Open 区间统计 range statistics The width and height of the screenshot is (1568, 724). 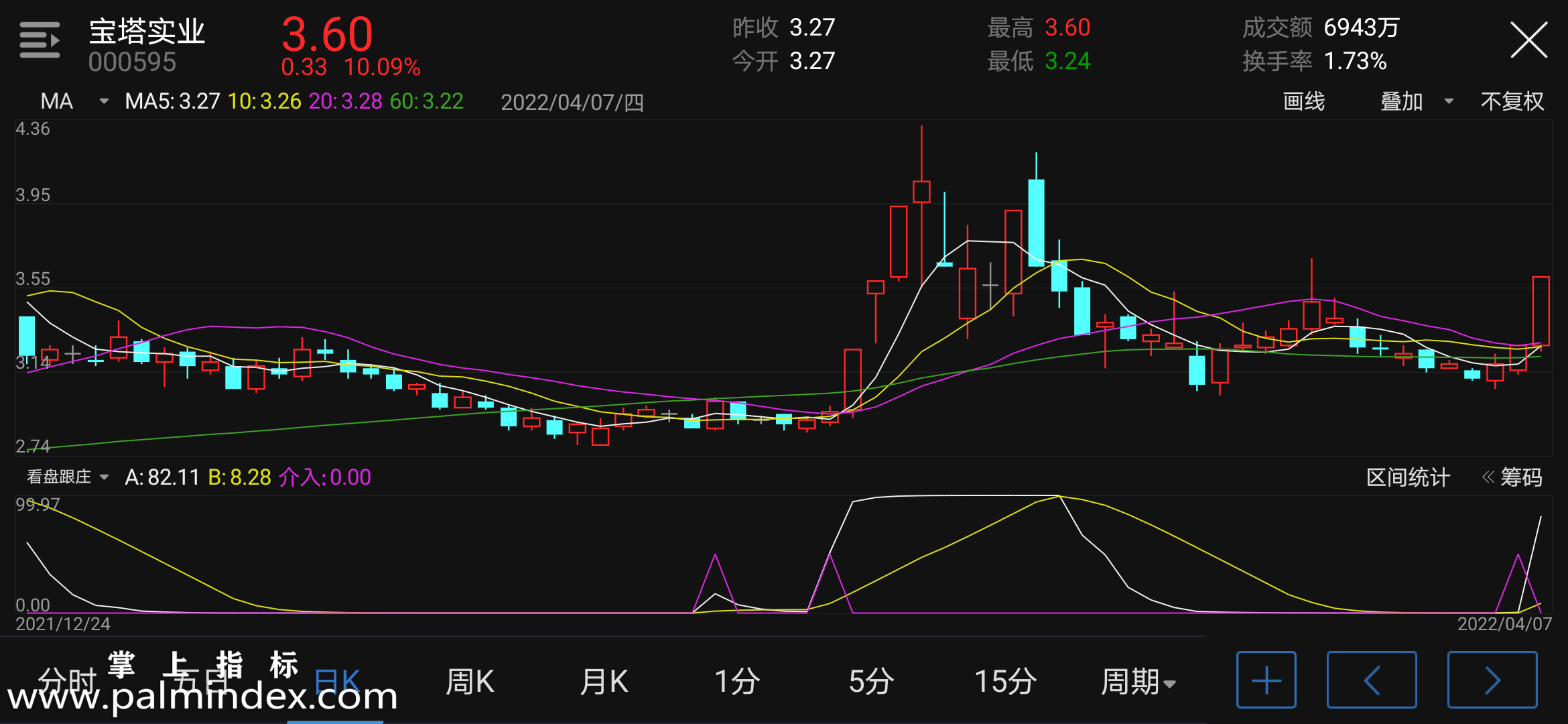tap(1408, 477)
